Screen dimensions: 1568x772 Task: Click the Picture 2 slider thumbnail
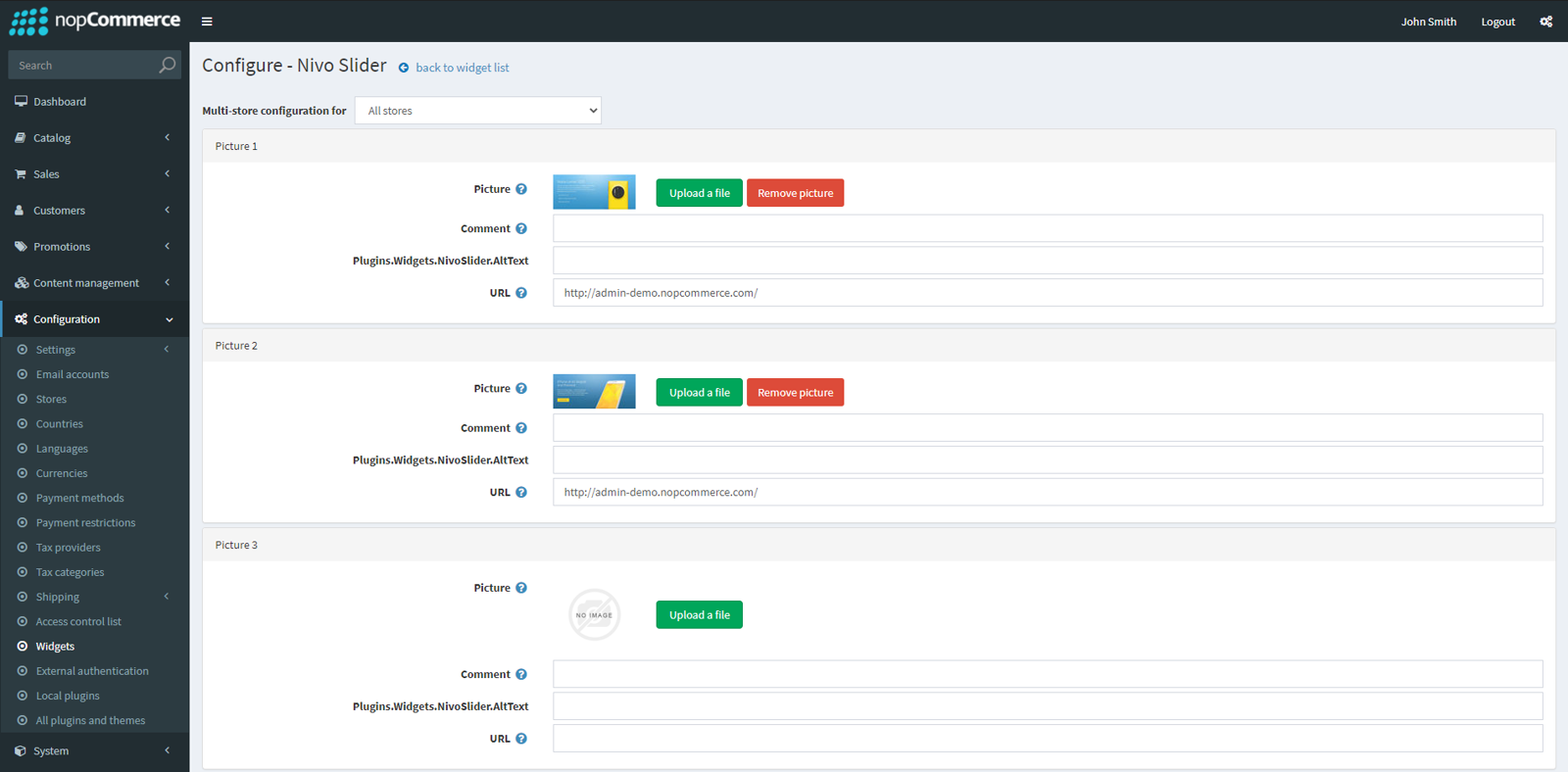pos(594,391)
